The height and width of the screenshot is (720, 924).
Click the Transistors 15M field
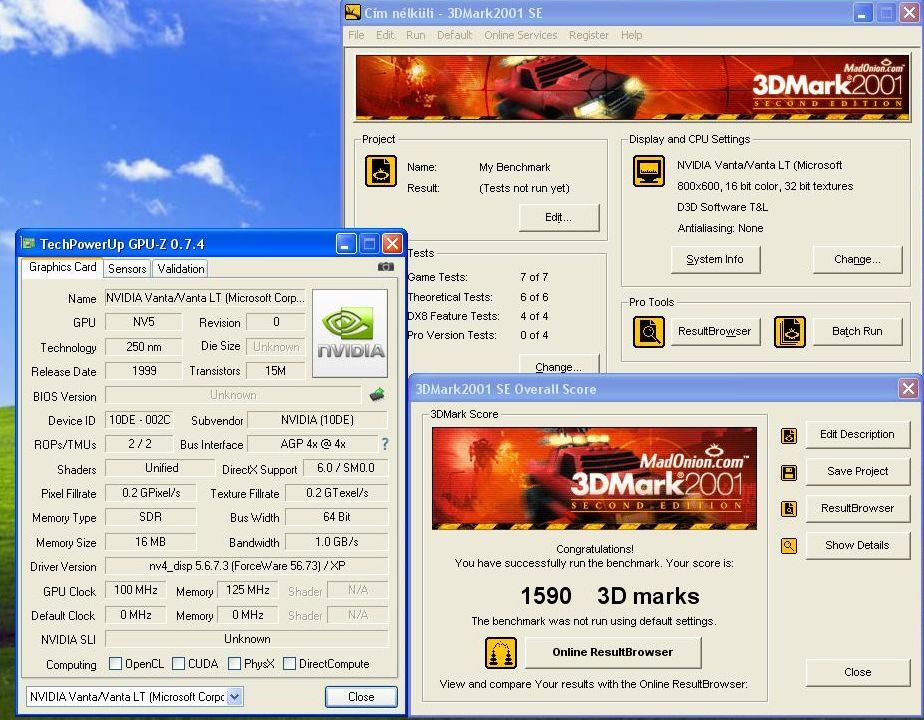pos(275,371)
